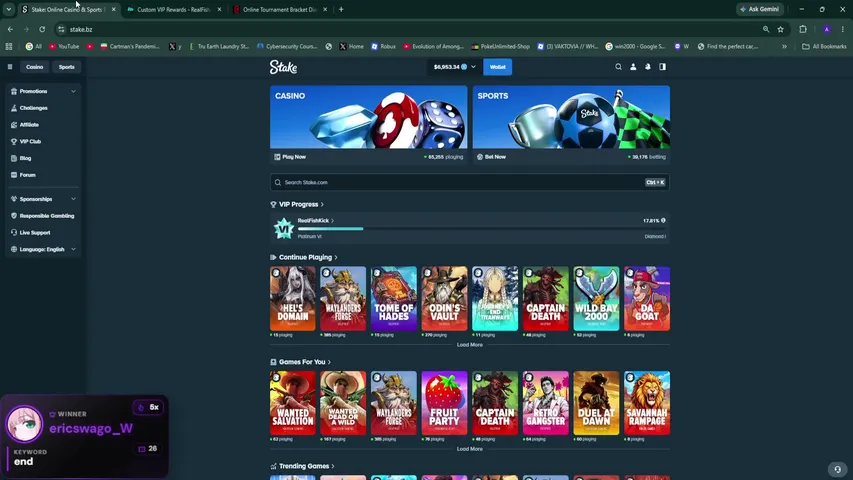Open the Chrome zoom magnifier icon
The height and width of the screenshot is (480, 853).
coord(766,29)
